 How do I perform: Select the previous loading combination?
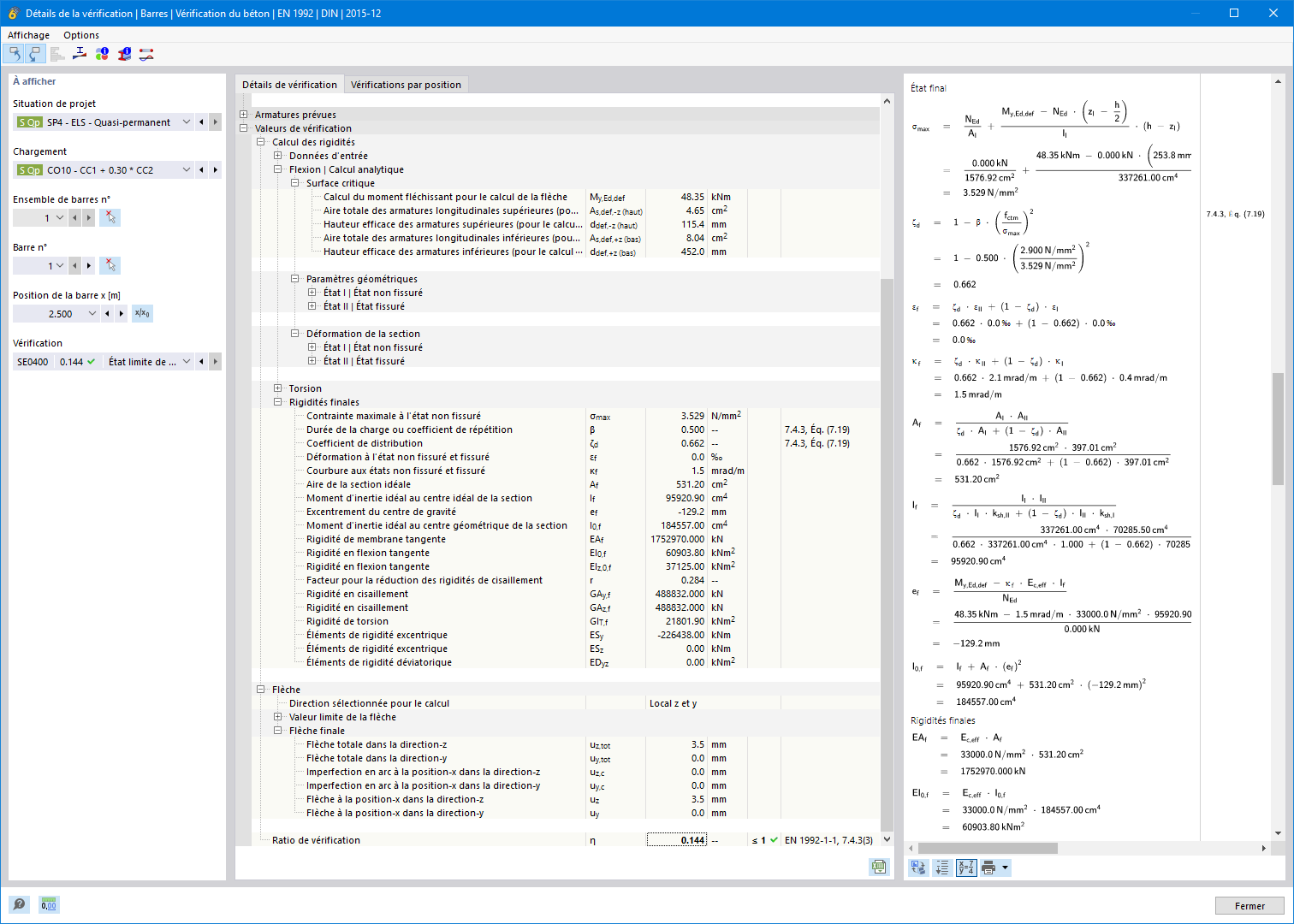tap(202, 170)
